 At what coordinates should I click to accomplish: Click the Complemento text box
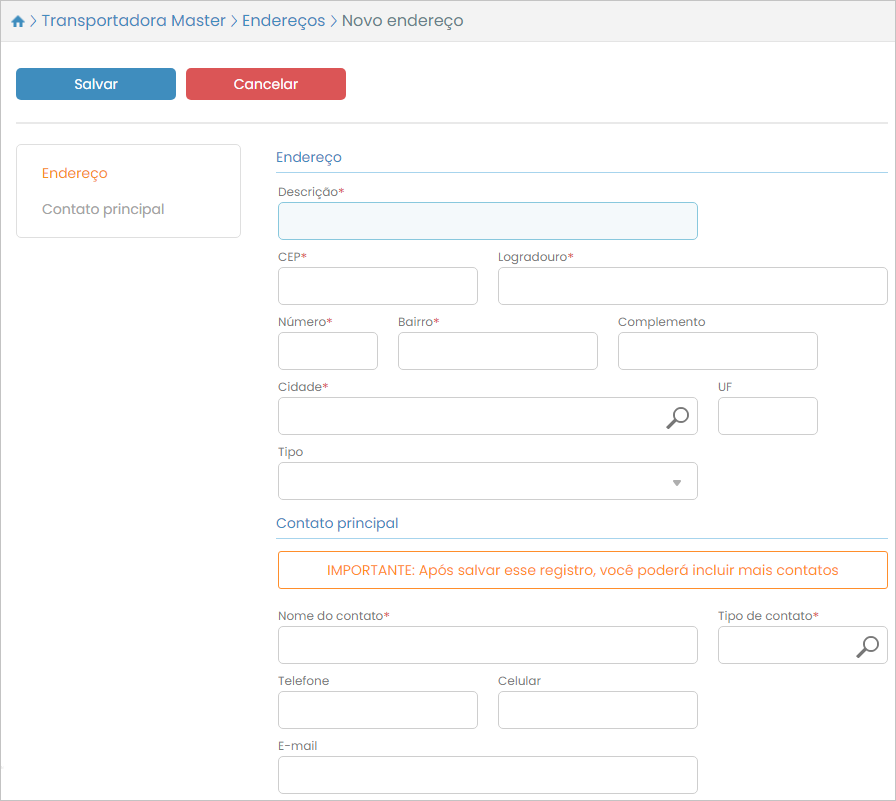[717, 352]
